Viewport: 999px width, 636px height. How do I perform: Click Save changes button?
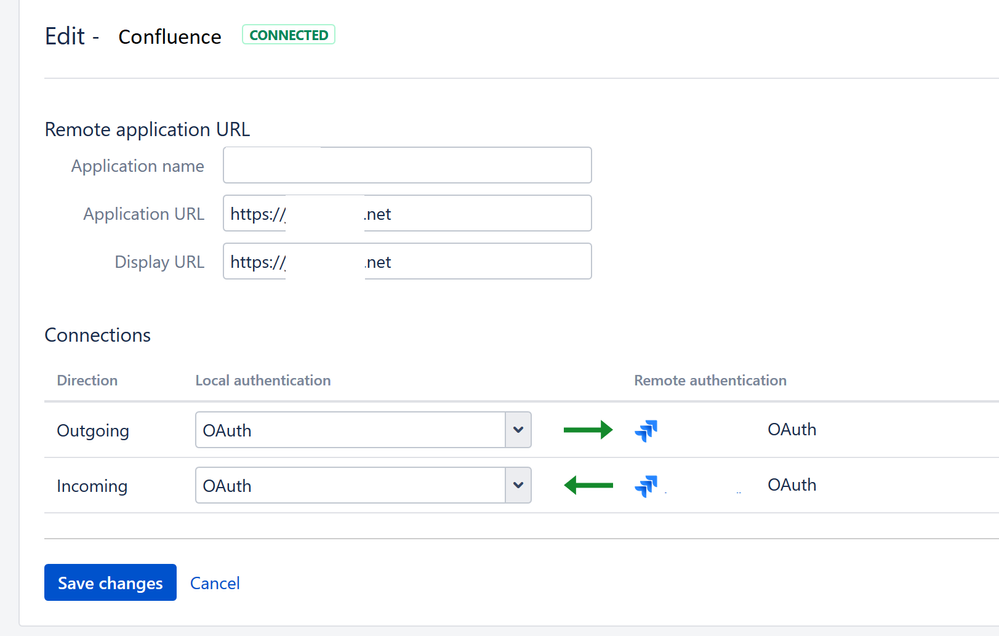110,582
